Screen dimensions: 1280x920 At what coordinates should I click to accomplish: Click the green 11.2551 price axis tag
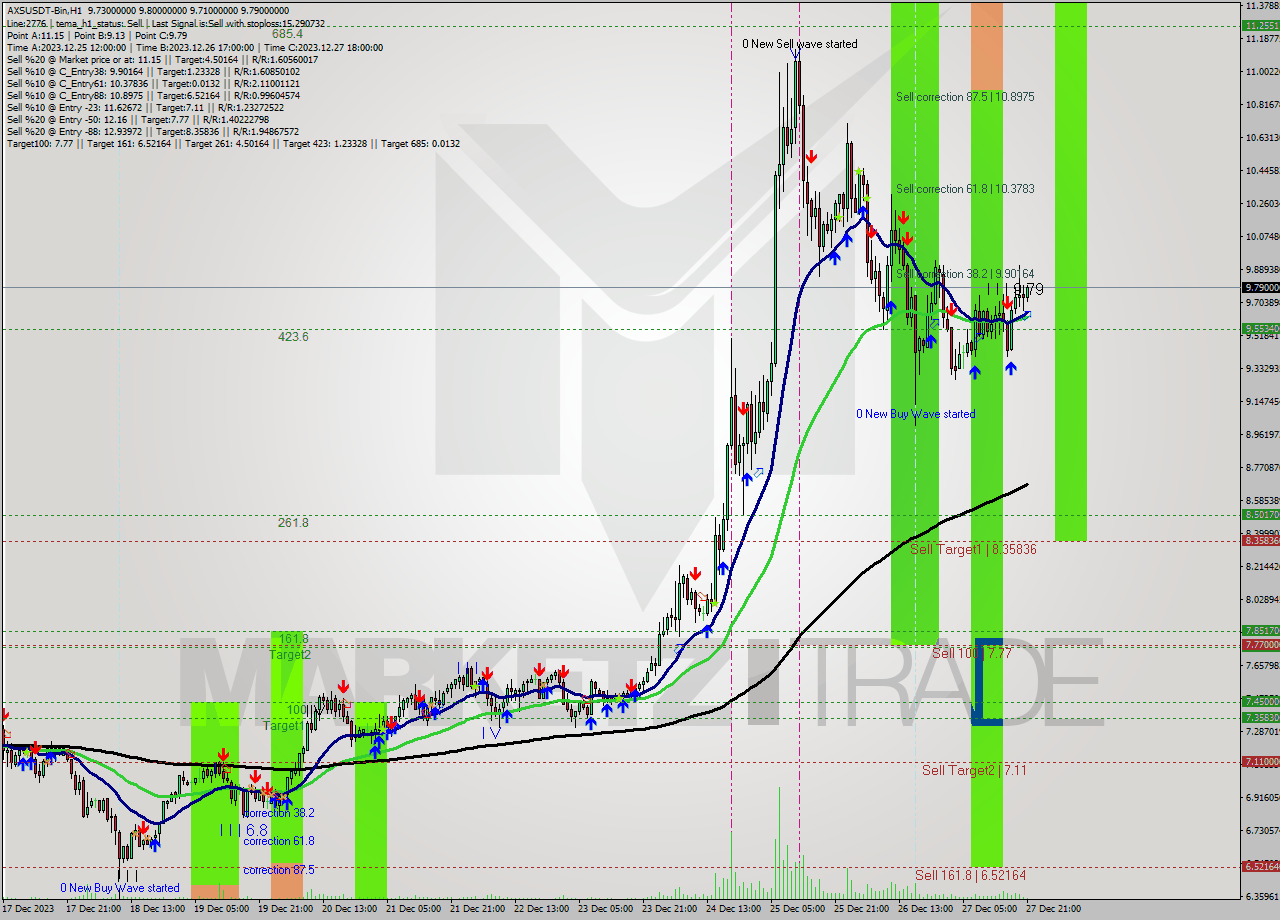[1260, 26]
